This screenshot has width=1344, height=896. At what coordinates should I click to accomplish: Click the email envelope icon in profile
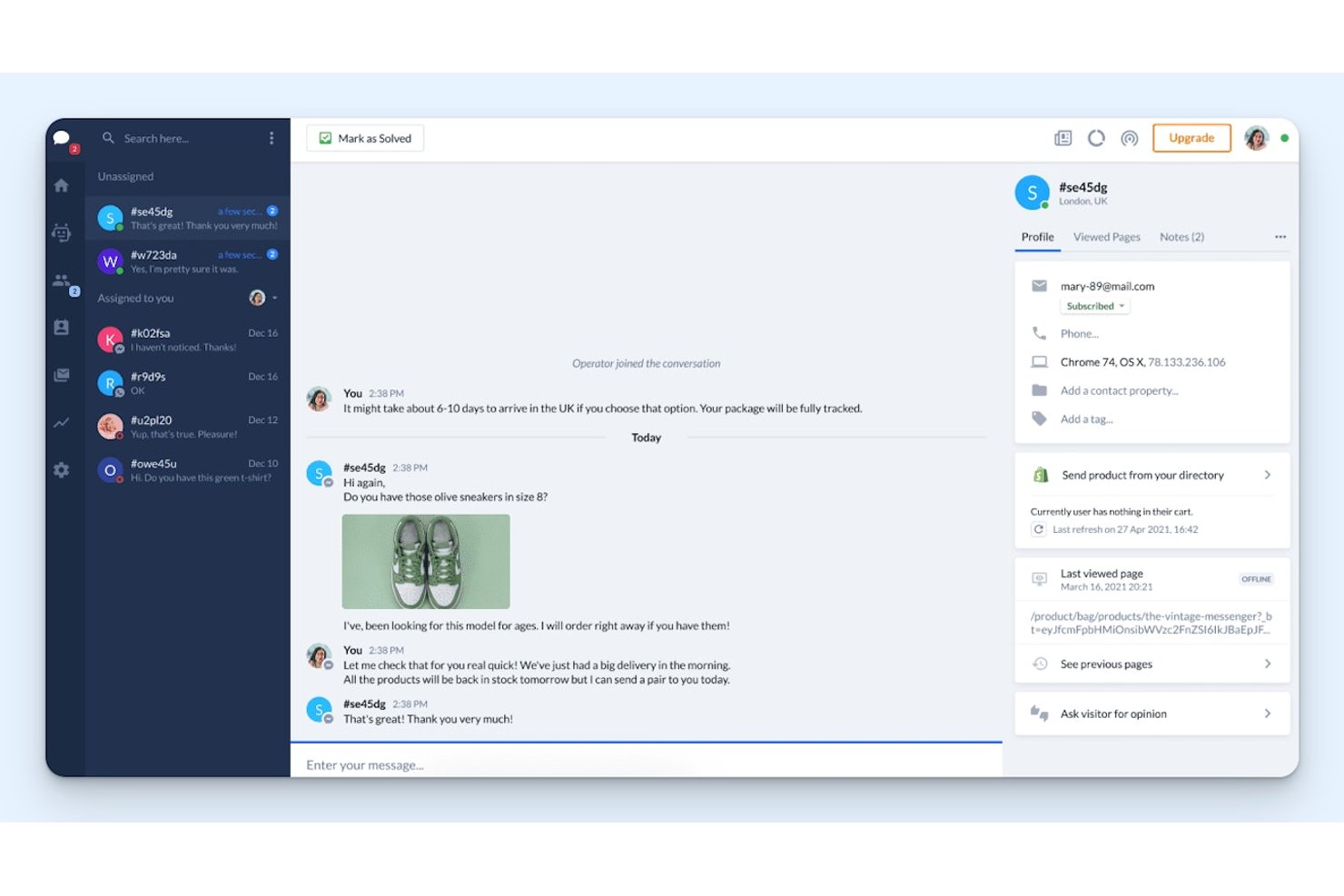point(1039,286)
